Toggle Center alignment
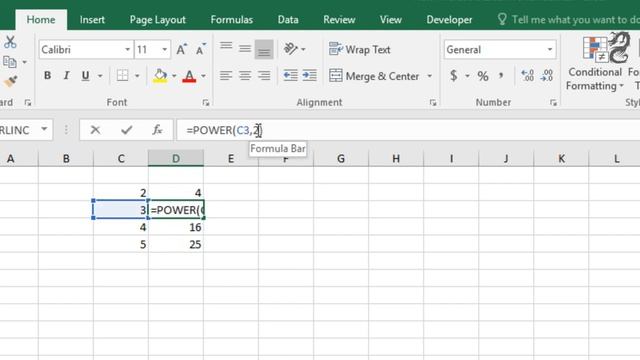Screen dimensions: 640x360 (x=245, y=76)
